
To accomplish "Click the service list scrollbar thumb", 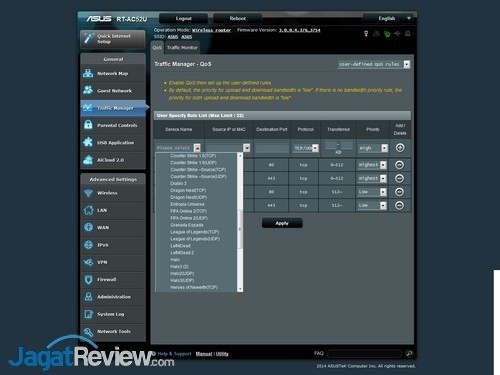I will click(x=240, y=229).
